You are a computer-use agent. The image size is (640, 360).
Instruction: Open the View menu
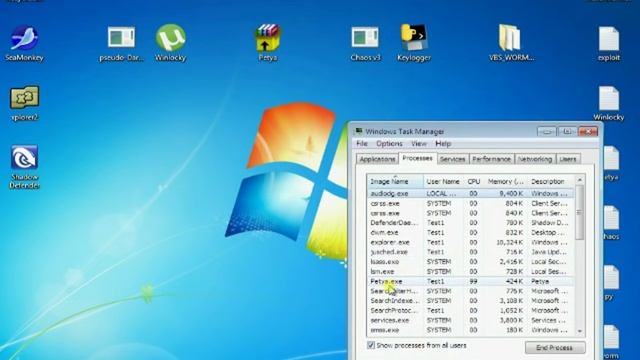pyautogui.click(x=419, y=144)
